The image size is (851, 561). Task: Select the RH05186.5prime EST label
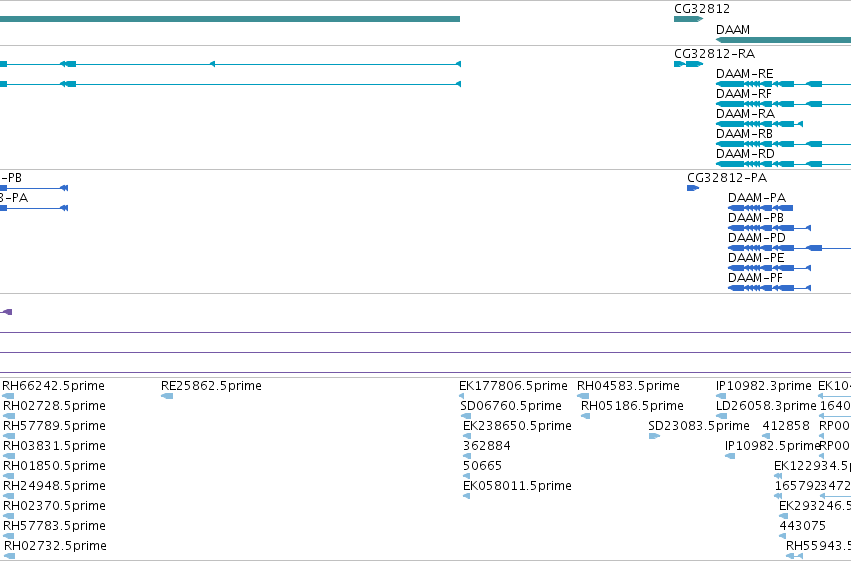632,406
